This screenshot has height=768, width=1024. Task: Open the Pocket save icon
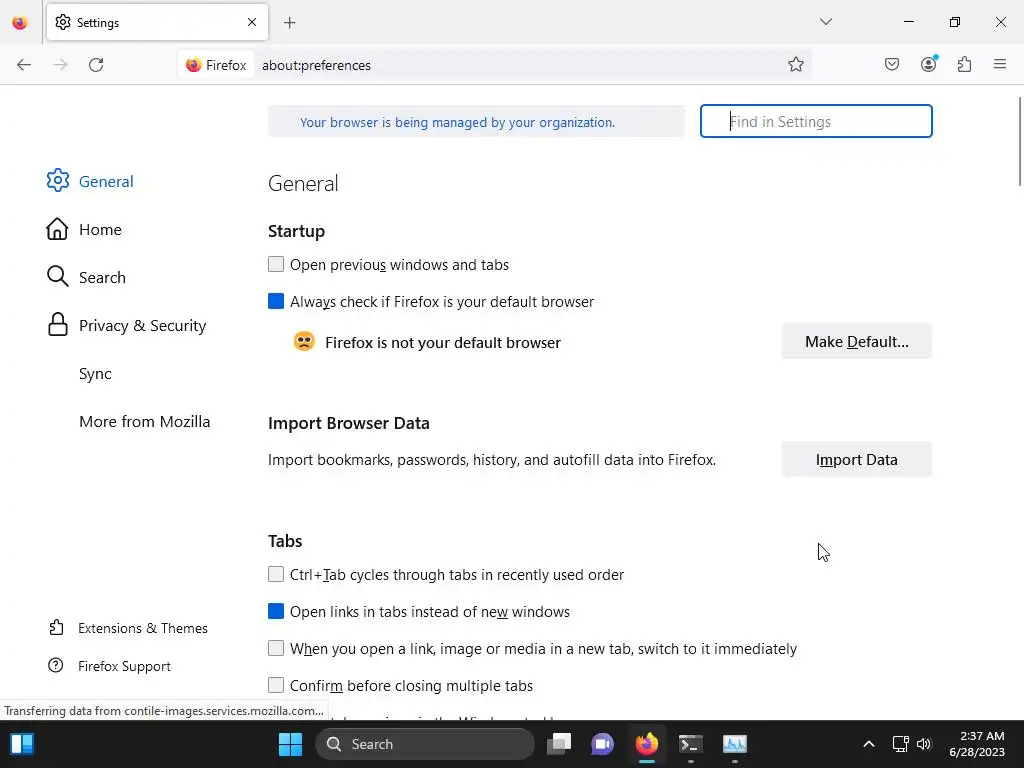(x=891, y=65)
